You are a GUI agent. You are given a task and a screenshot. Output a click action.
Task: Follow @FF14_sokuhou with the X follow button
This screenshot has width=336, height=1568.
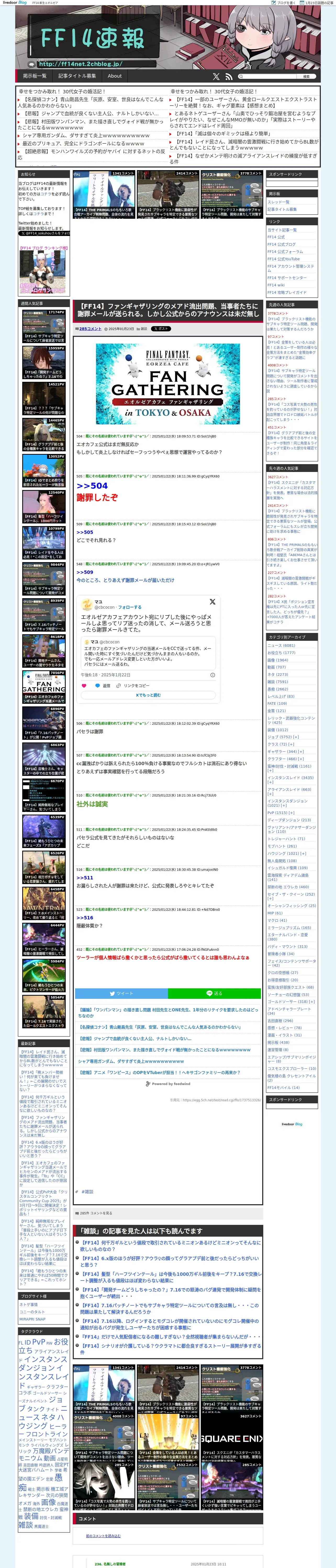pos(44,233)
